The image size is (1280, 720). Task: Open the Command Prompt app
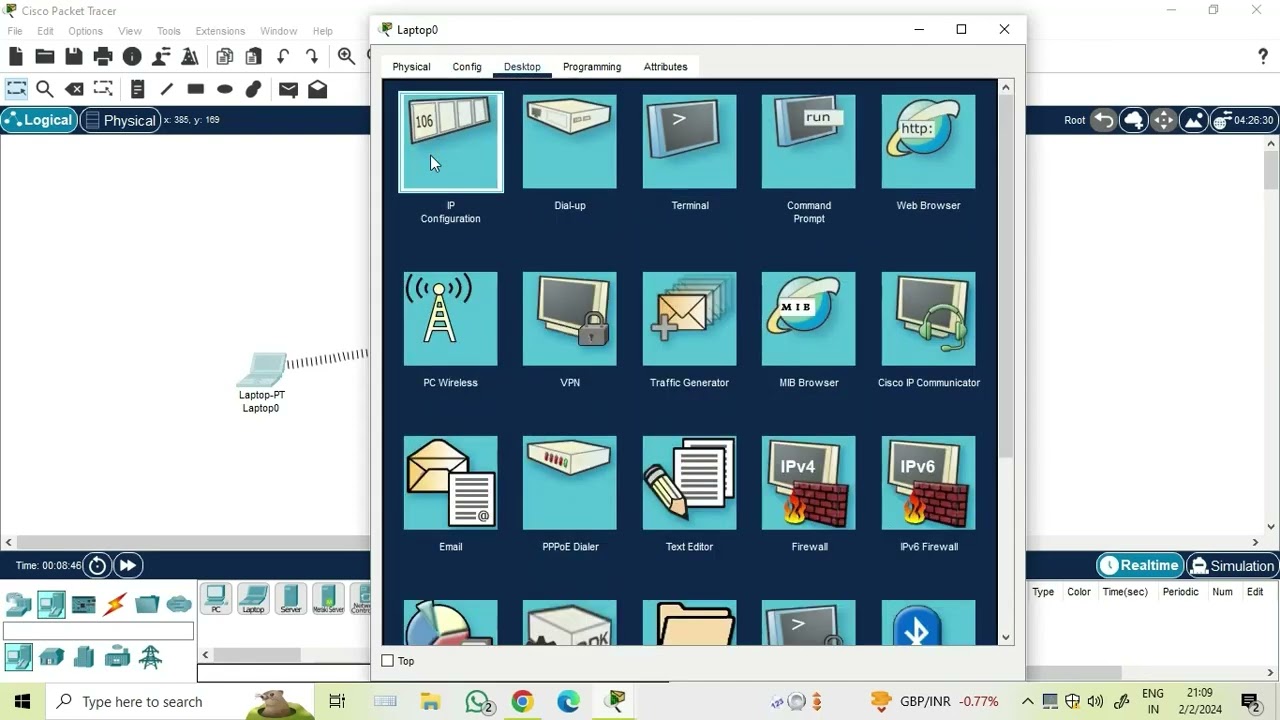click(x=809, y=142)
